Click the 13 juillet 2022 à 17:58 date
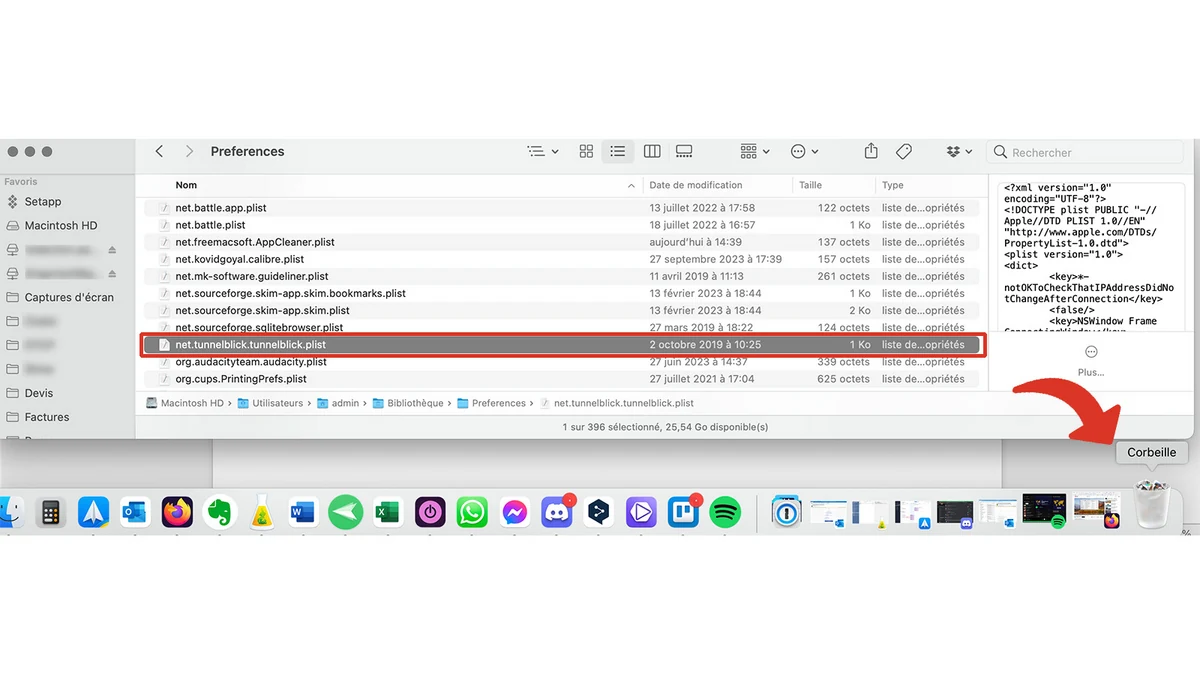 [x=702, y=208]
